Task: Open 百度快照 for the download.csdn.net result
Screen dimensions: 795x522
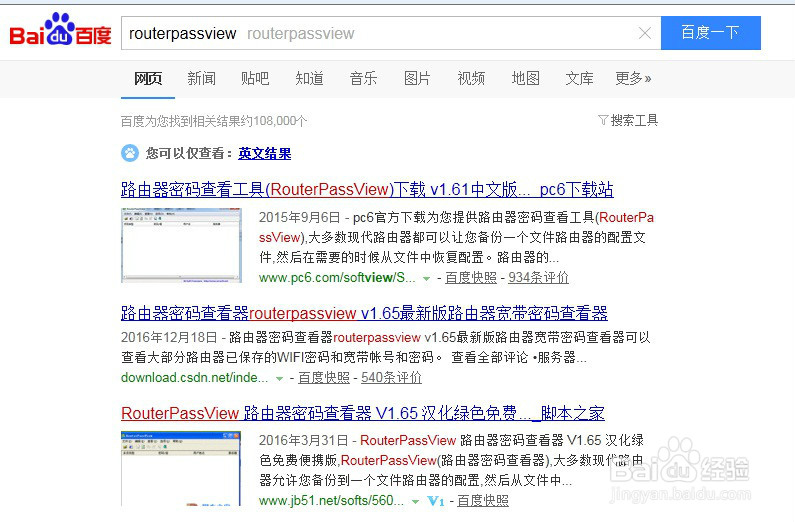Action: click(x=324, y=378)
